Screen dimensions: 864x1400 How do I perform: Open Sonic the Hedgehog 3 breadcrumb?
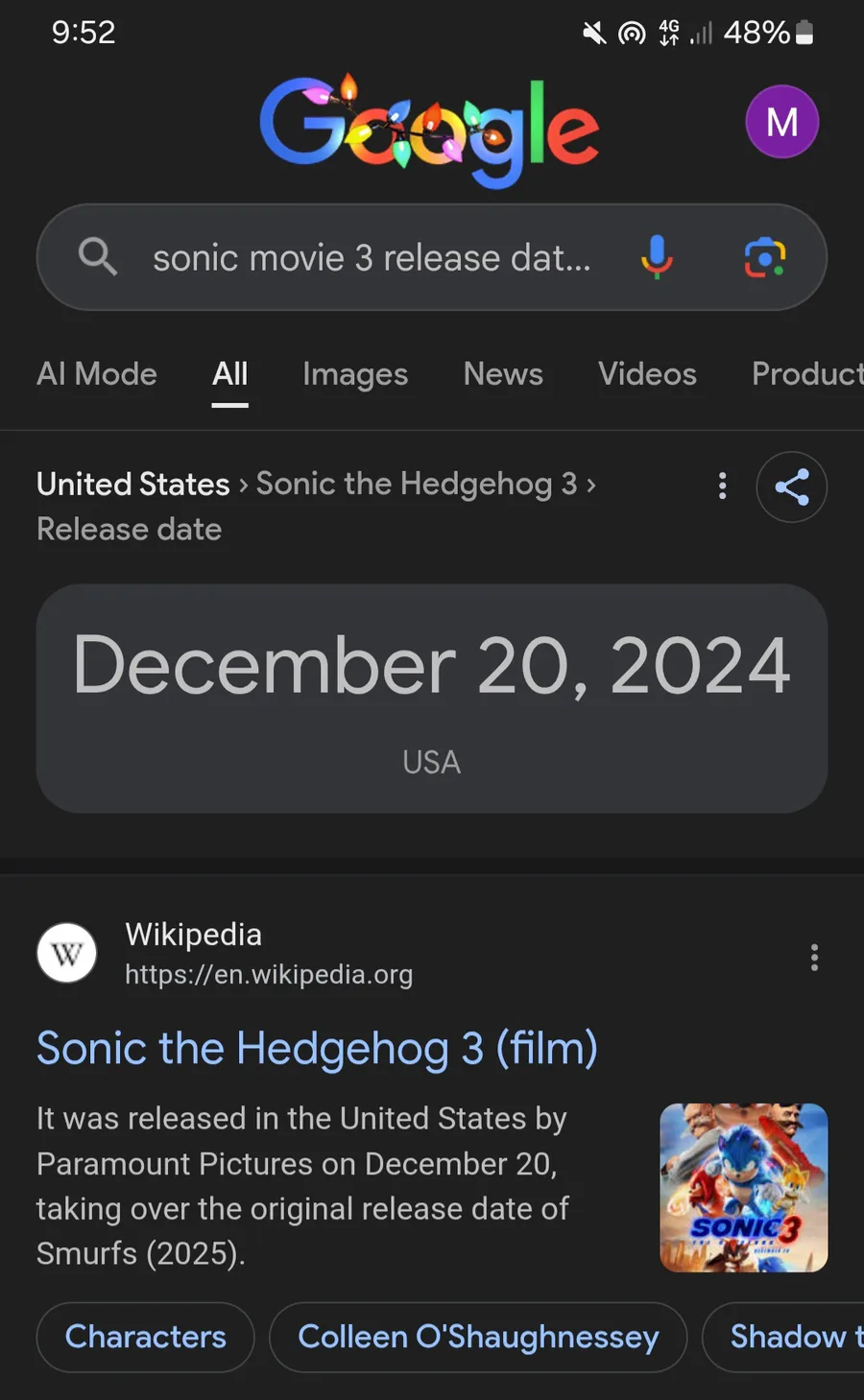417,484
